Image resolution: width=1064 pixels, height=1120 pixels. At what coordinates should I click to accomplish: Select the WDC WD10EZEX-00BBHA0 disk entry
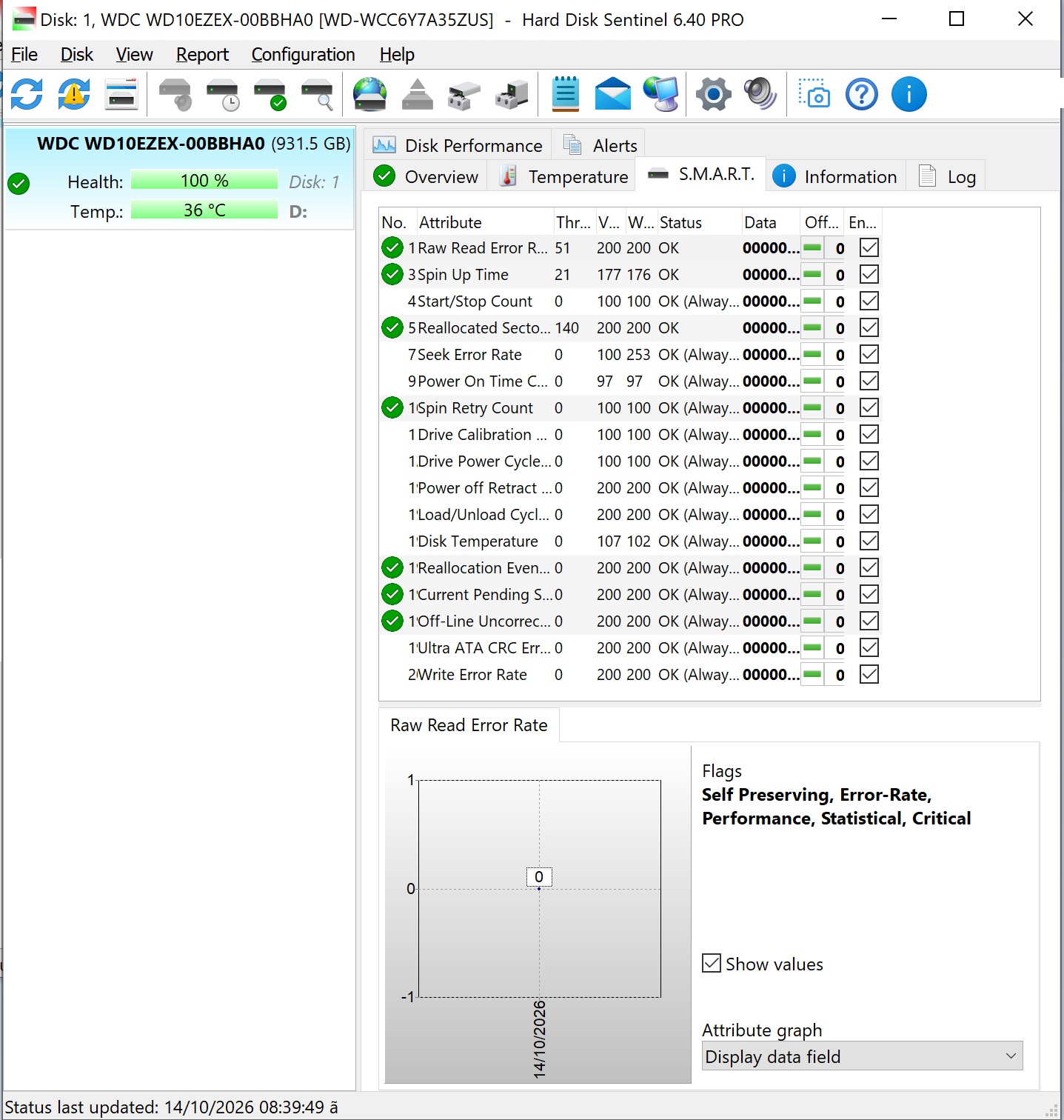pos(180,179)
